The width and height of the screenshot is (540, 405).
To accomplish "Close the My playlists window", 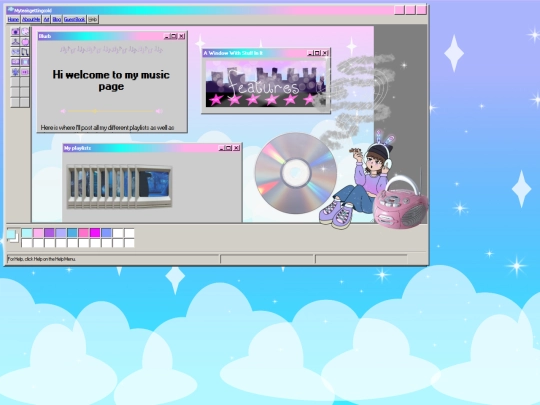I will click(236, 148).
